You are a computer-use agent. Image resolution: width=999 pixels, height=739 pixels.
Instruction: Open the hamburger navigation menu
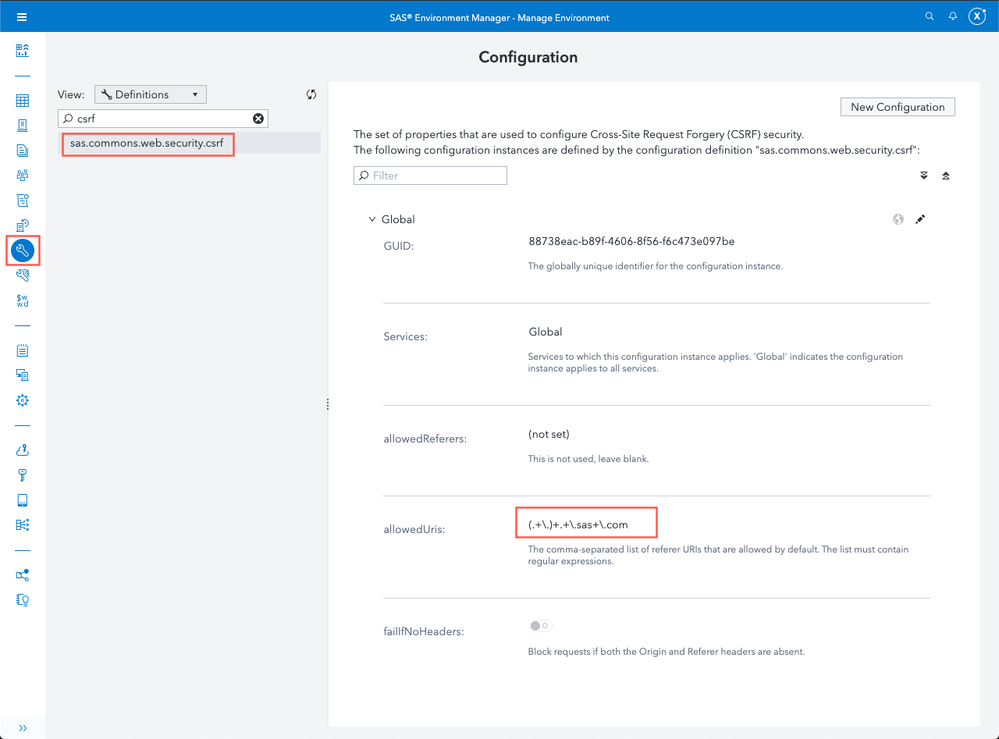[x=22, y=17]
